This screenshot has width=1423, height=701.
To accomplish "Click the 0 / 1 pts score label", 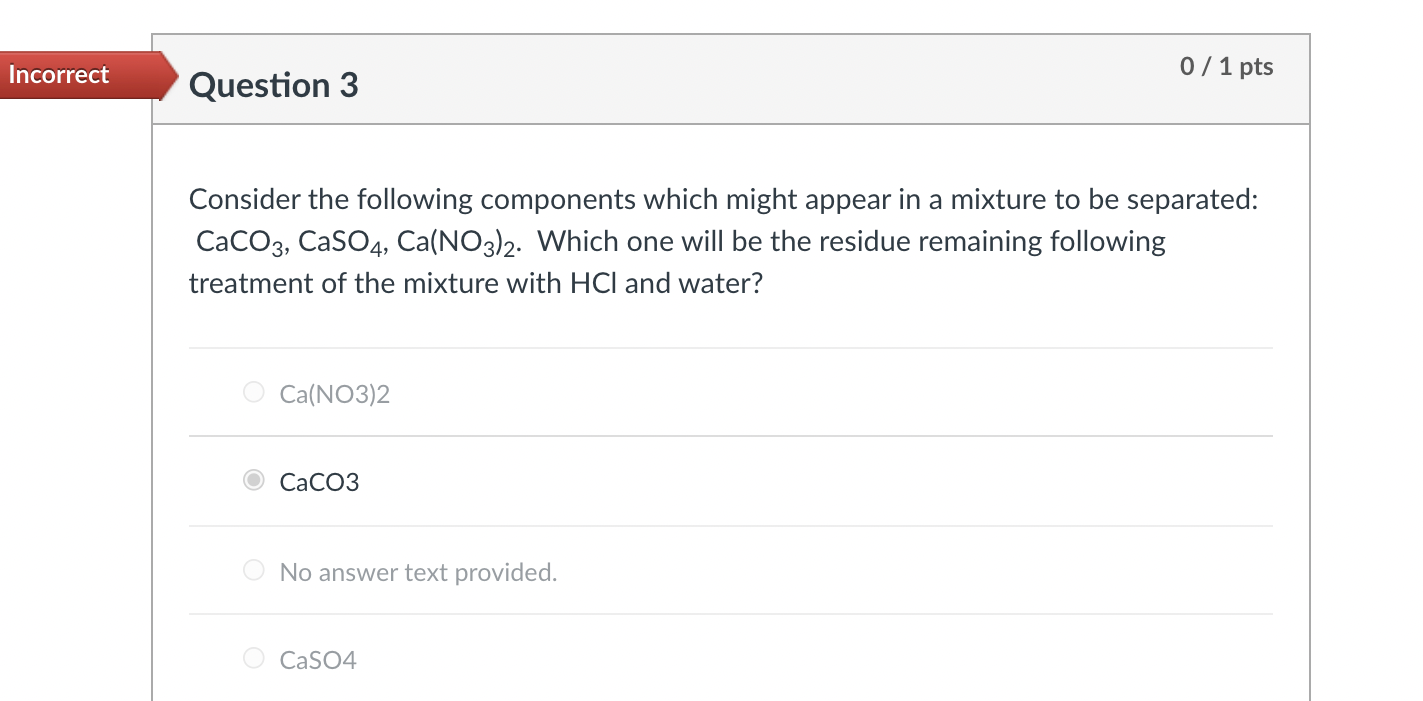I will pyautogui.click(x=1227, y=67).
